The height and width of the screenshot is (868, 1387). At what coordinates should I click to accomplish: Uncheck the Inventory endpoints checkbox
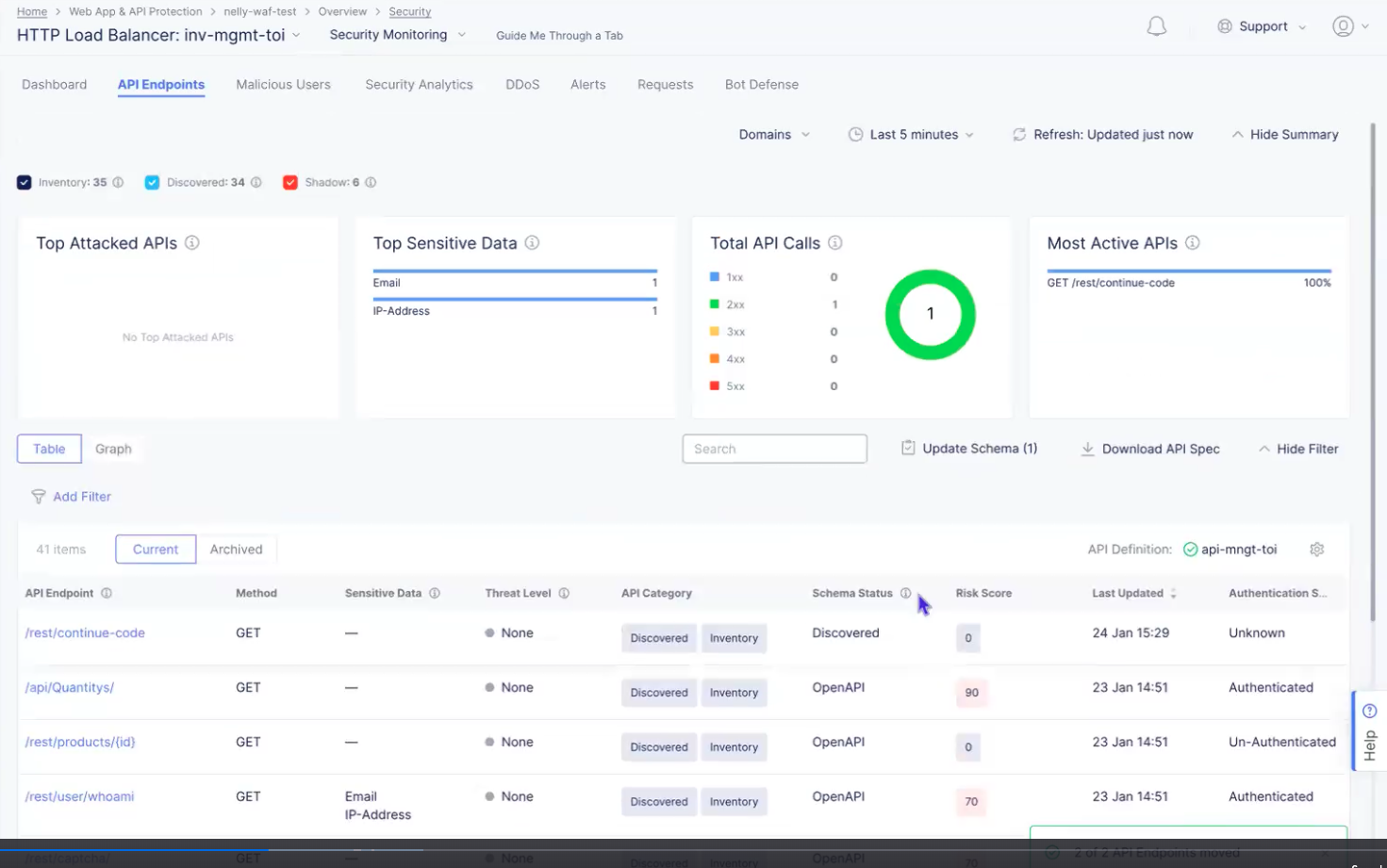tap(24, 182)
